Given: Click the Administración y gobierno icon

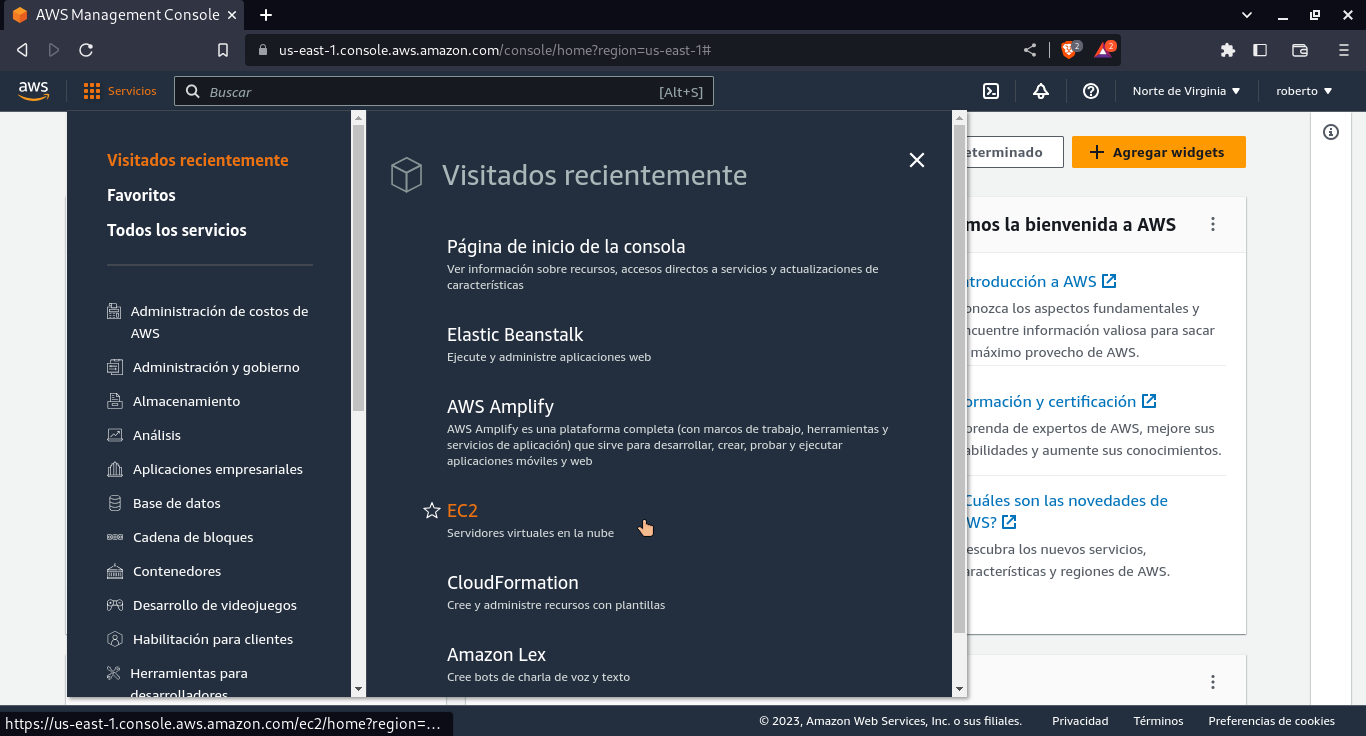Looking at the screenshot, I should point(114,367).
